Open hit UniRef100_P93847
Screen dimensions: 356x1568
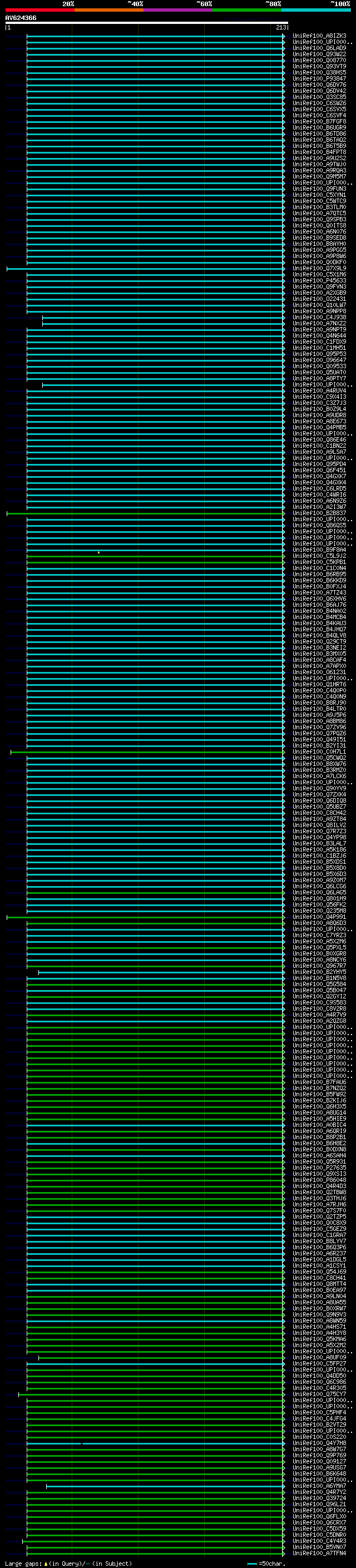pyautogui.click(x=319, y=78)
